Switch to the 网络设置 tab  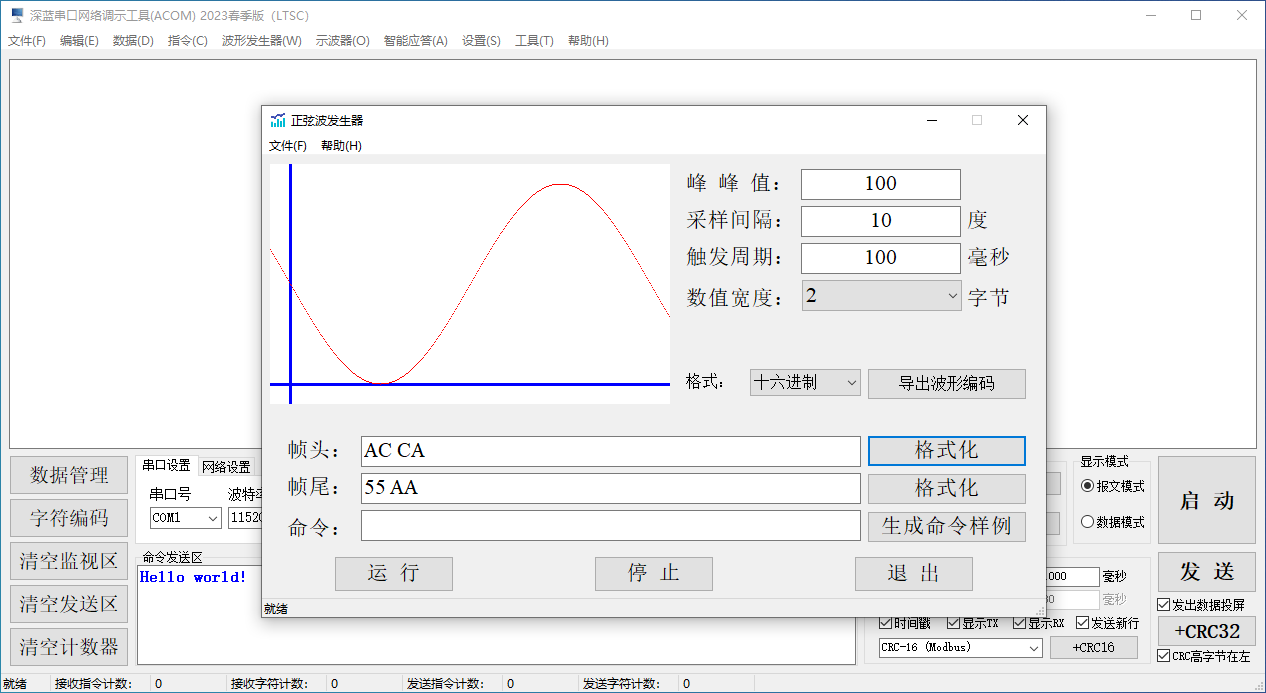click(x=226, y=467)
